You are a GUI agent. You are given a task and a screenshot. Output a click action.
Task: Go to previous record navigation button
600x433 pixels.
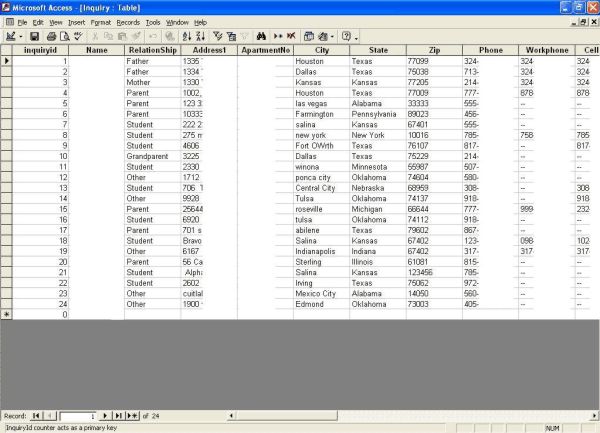click(50, 415)
